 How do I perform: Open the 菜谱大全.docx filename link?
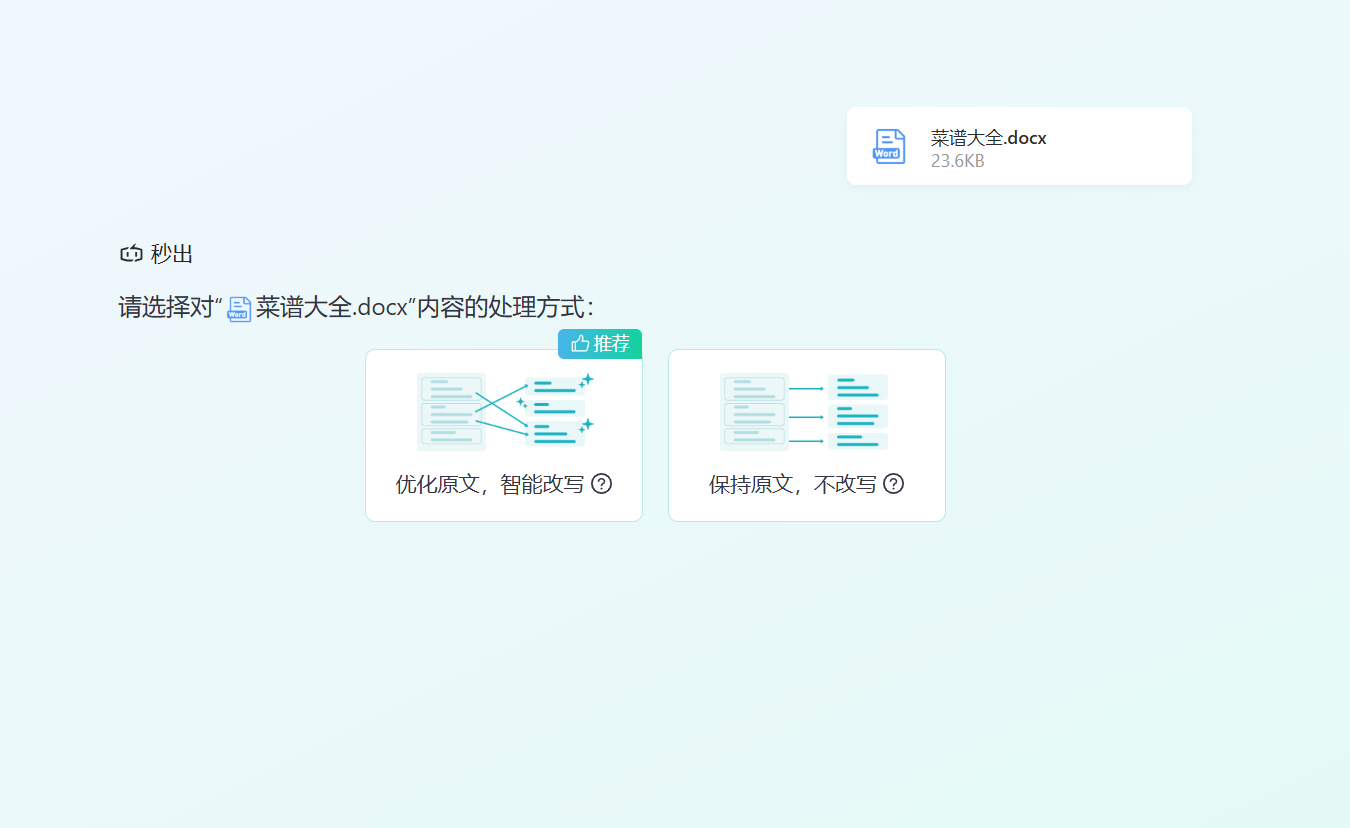pos(989,137)
